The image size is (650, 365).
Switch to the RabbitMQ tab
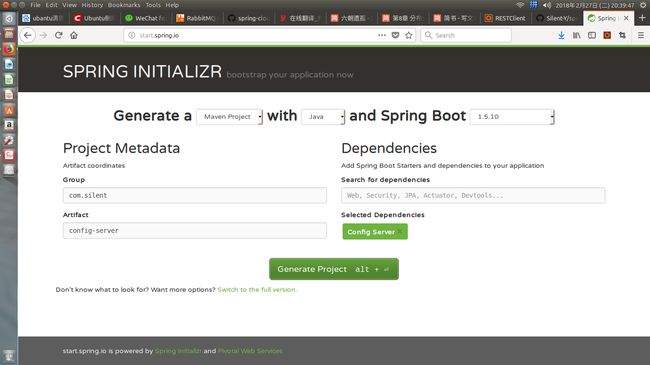point(197,18)
